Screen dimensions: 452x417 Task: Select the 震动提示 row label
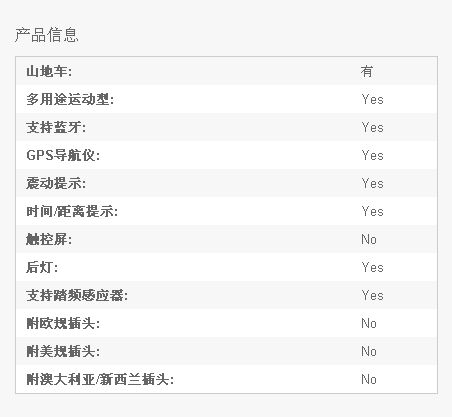(56, 183)
